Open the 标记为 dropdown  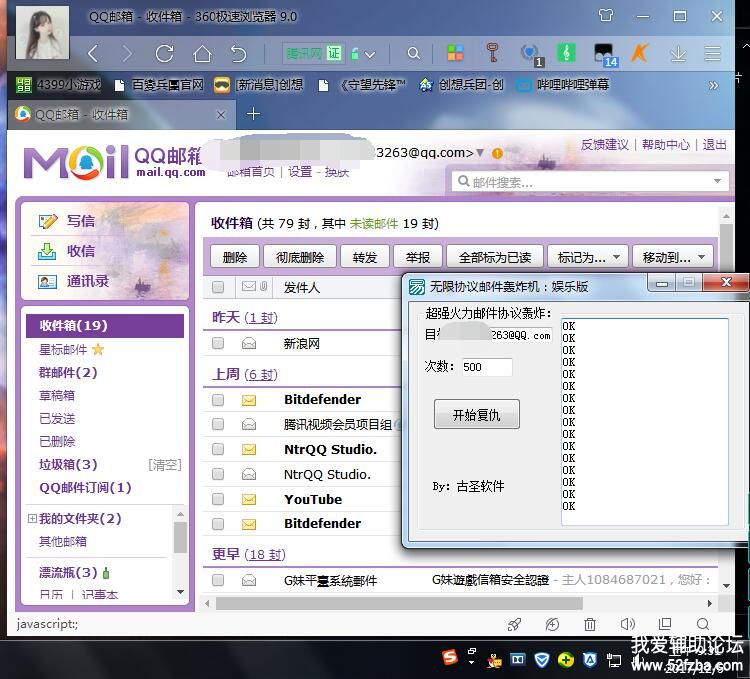(x=588, y=257)
